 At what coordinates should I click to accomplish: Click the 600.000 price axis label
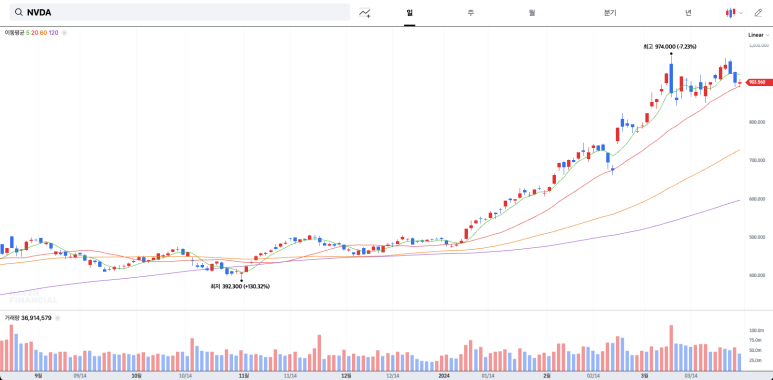click(757, 199)
